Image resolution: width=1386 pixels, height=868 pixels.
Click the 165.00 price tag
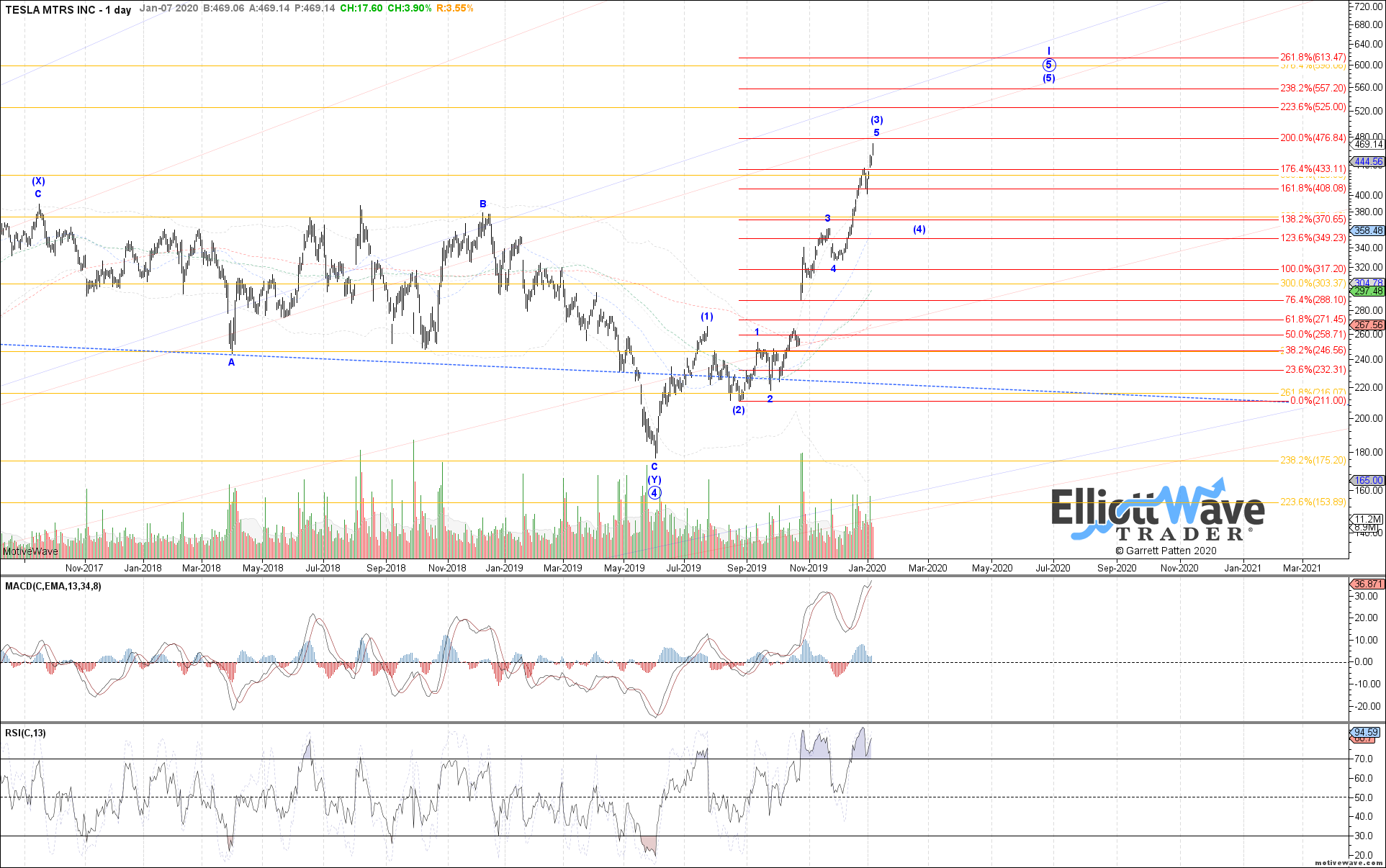(1367, 480)
